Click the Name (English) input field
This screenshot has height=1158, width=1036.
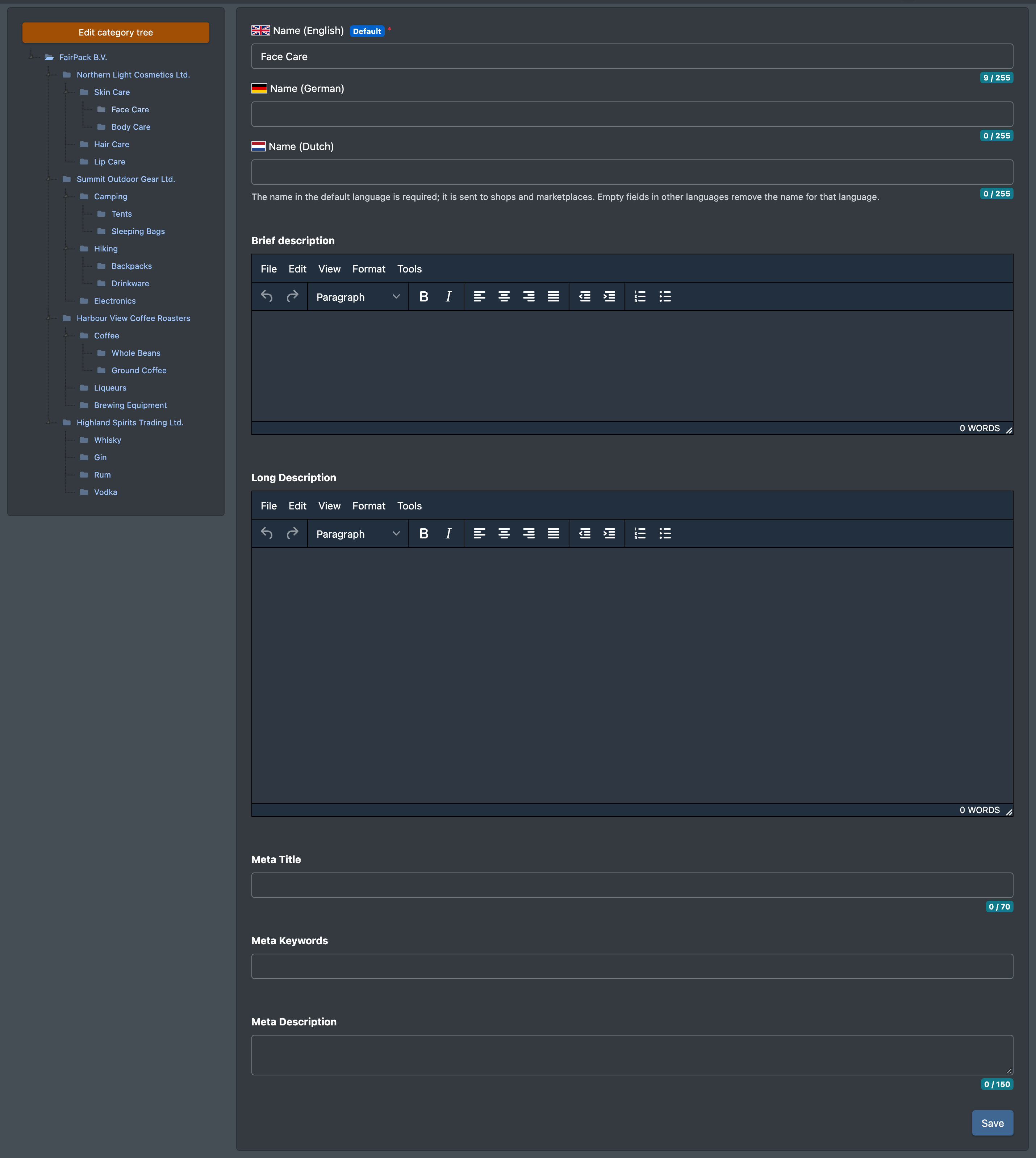tap(632, 57)
